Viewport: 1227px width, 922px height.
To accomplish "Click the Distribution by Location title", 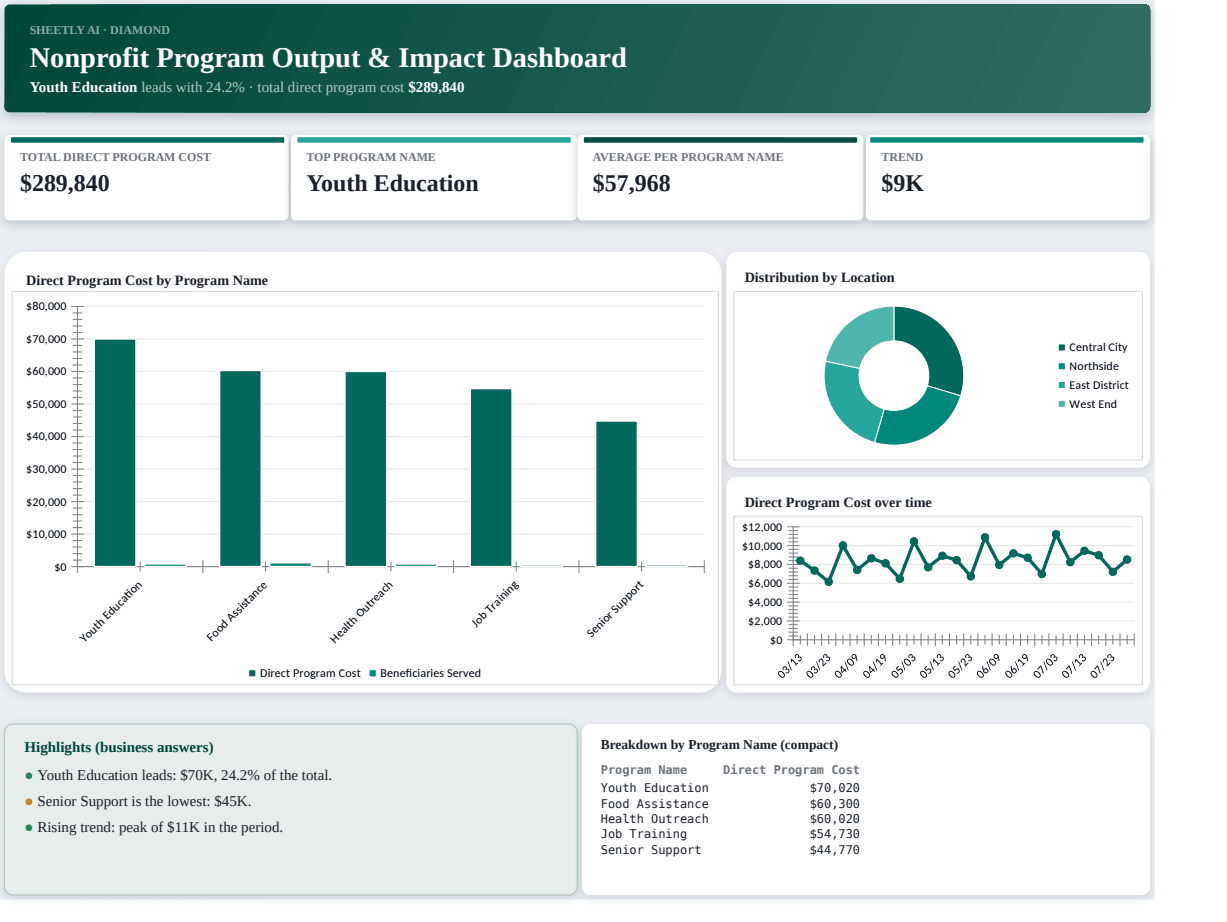I will pos(819,278).
